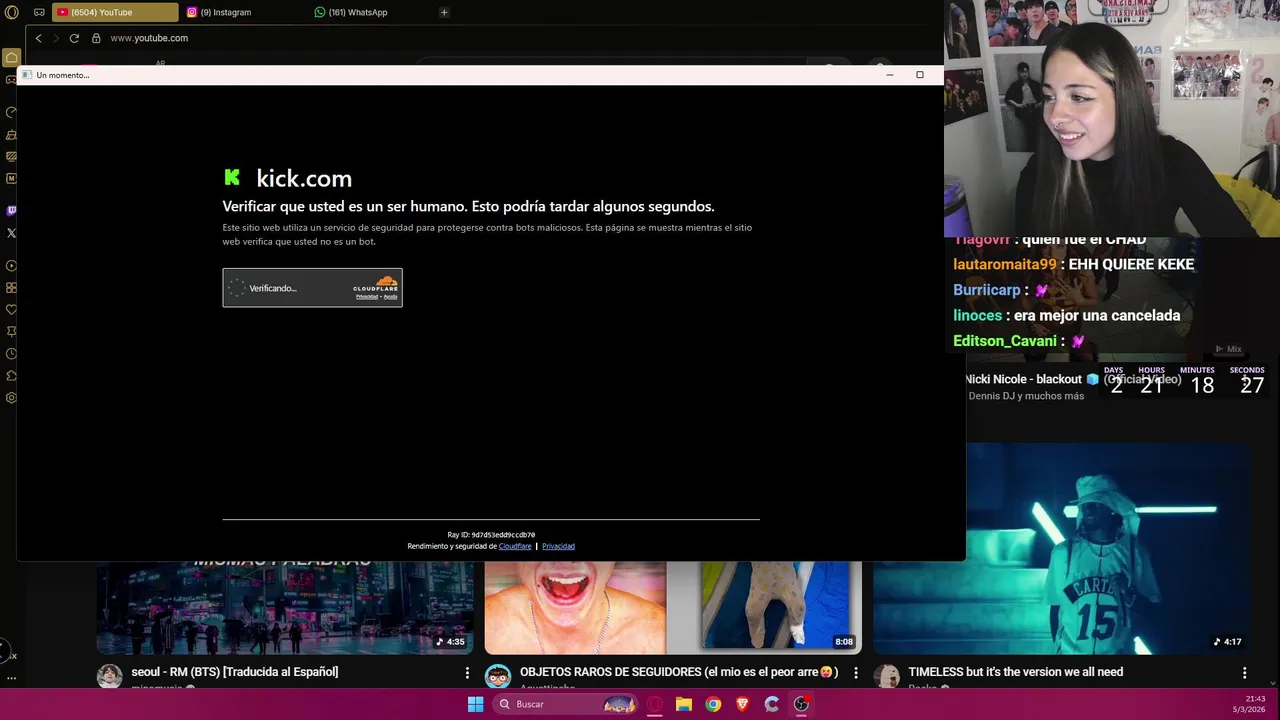Image resolution: width=1280 pixels, height=720 pixels.
Task: Click Ayuda link inside Cloudflare widget
Action: point(391,297)
